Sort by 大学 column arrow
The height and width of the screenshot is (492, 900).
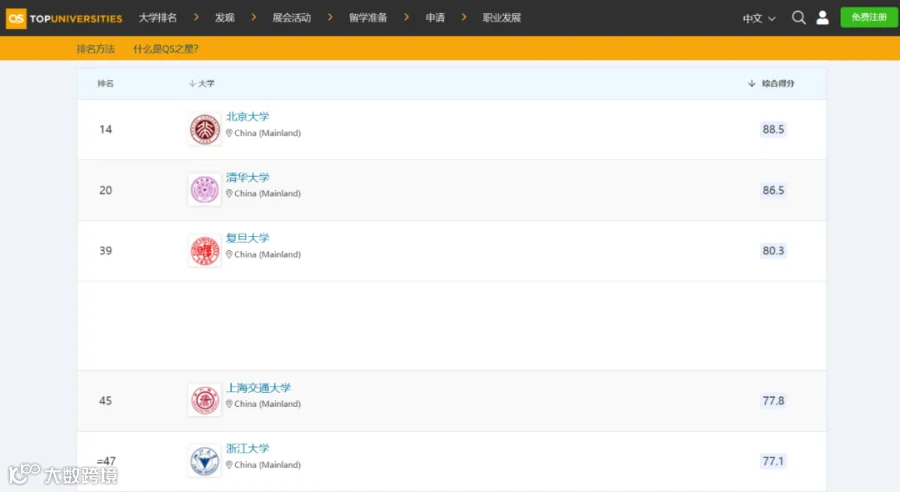pos(192,83)
